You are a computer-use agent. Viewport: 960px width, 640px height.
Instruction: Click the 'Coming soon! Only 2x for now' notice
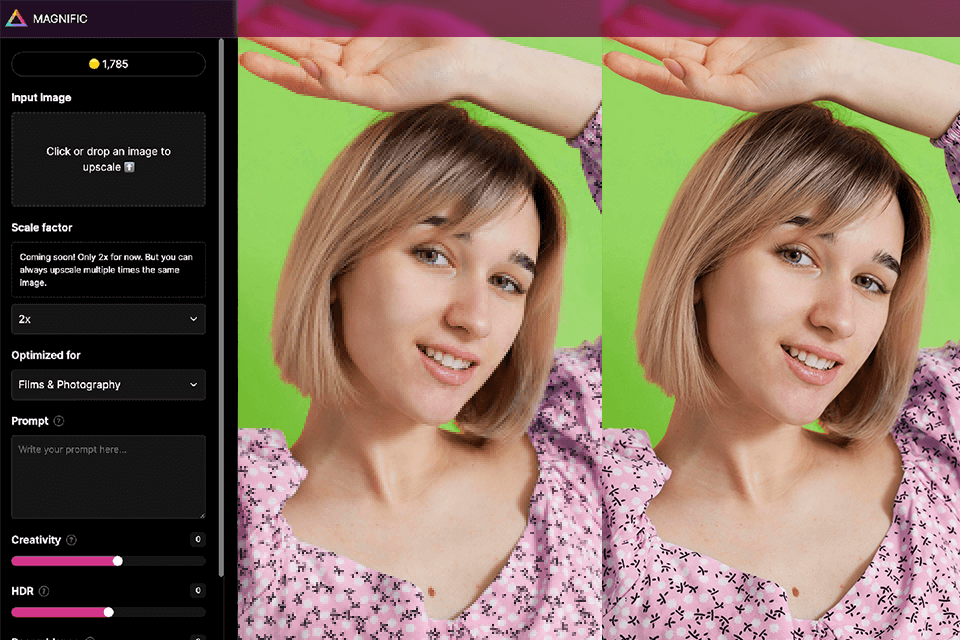(108, 270)
